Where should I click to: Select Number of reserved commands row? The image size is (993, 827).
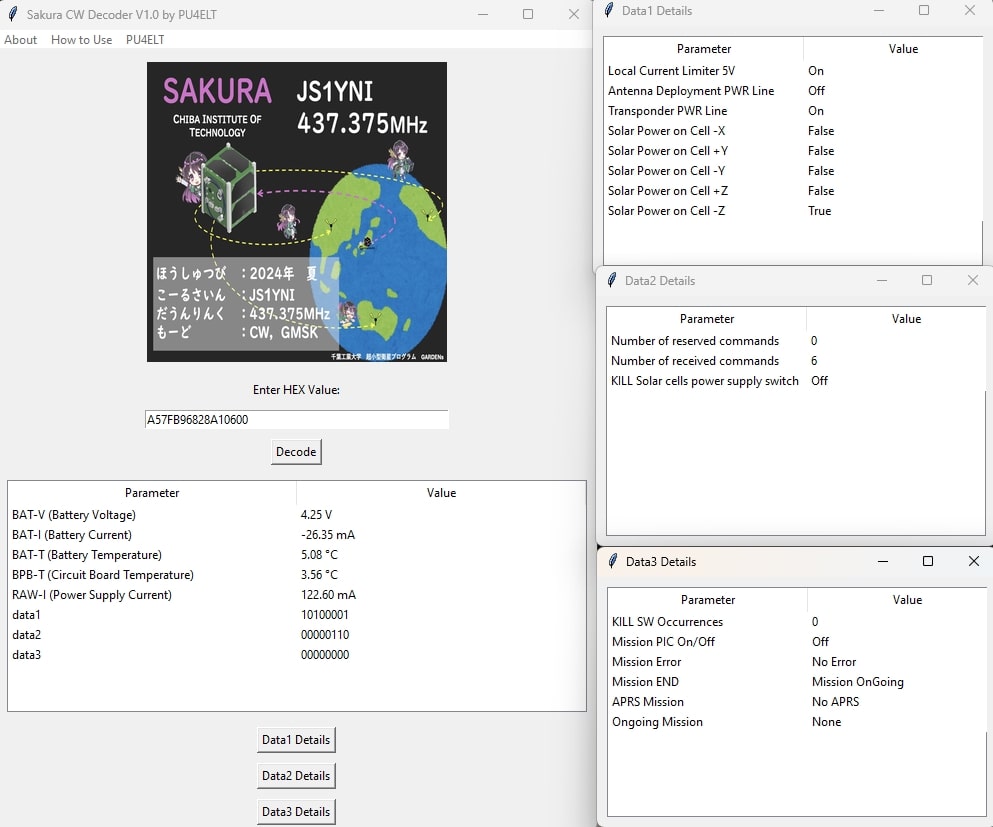click(x=796, y=341)
